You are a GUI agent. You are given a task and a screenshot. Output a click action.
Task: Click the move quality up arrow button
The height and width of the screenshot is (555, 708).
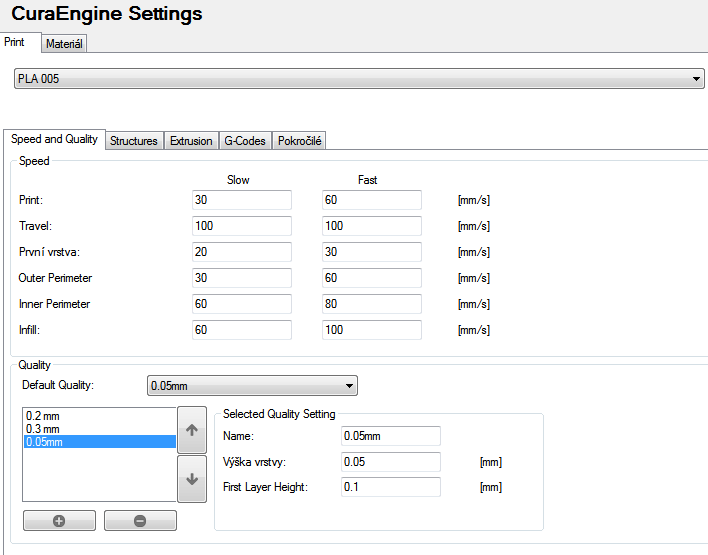[x=191, y=429]
